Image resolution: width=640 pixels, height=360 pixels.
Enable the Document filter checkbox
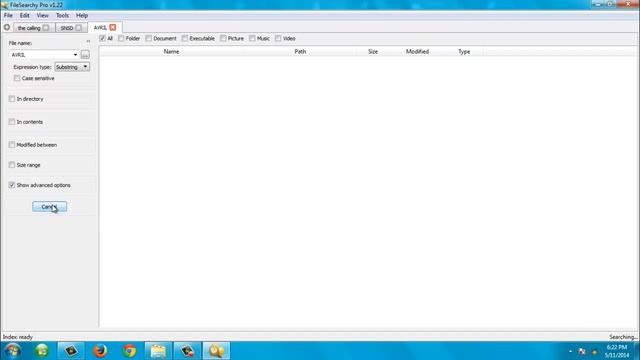pos(149,38)
